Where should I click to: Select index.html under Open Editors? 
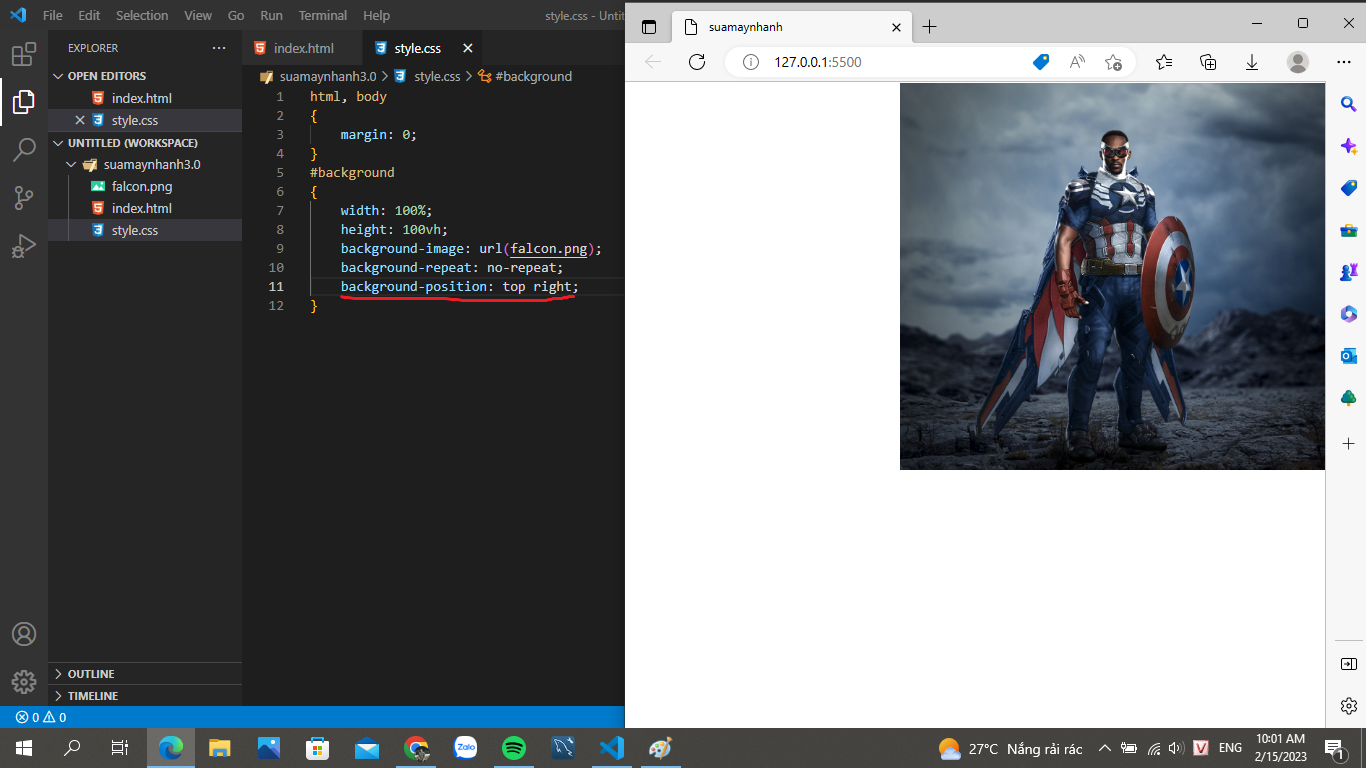(145, 99)
